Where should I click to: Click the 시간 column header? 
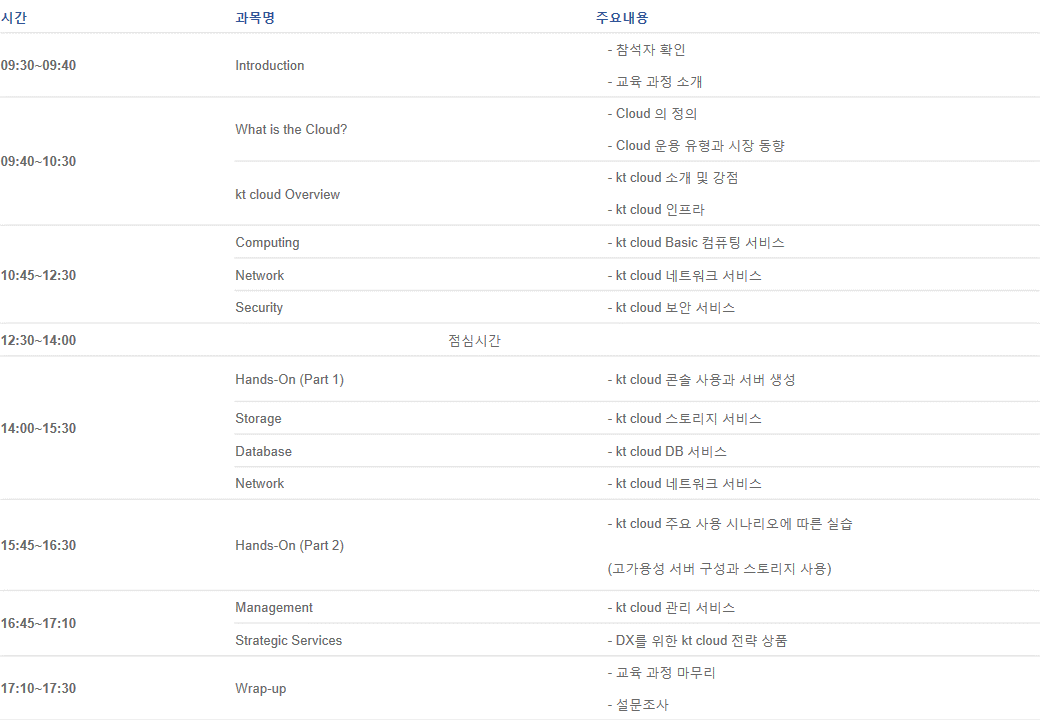(x=16, y=17)
